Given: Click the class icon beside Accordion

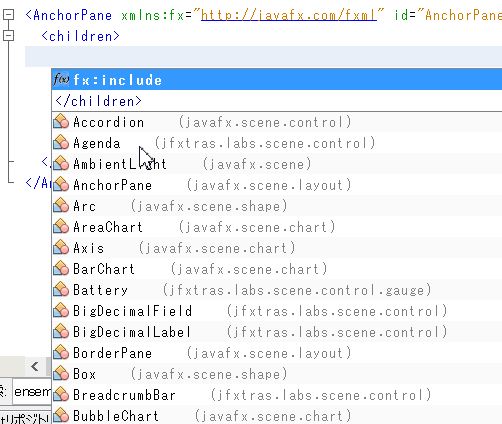Looking at the screenshot, I should tap(61, 122).
